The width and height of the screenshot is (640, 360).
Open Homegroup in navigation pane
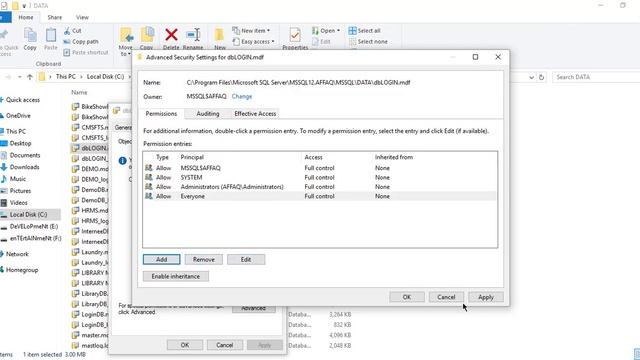[x=22, y=270]
